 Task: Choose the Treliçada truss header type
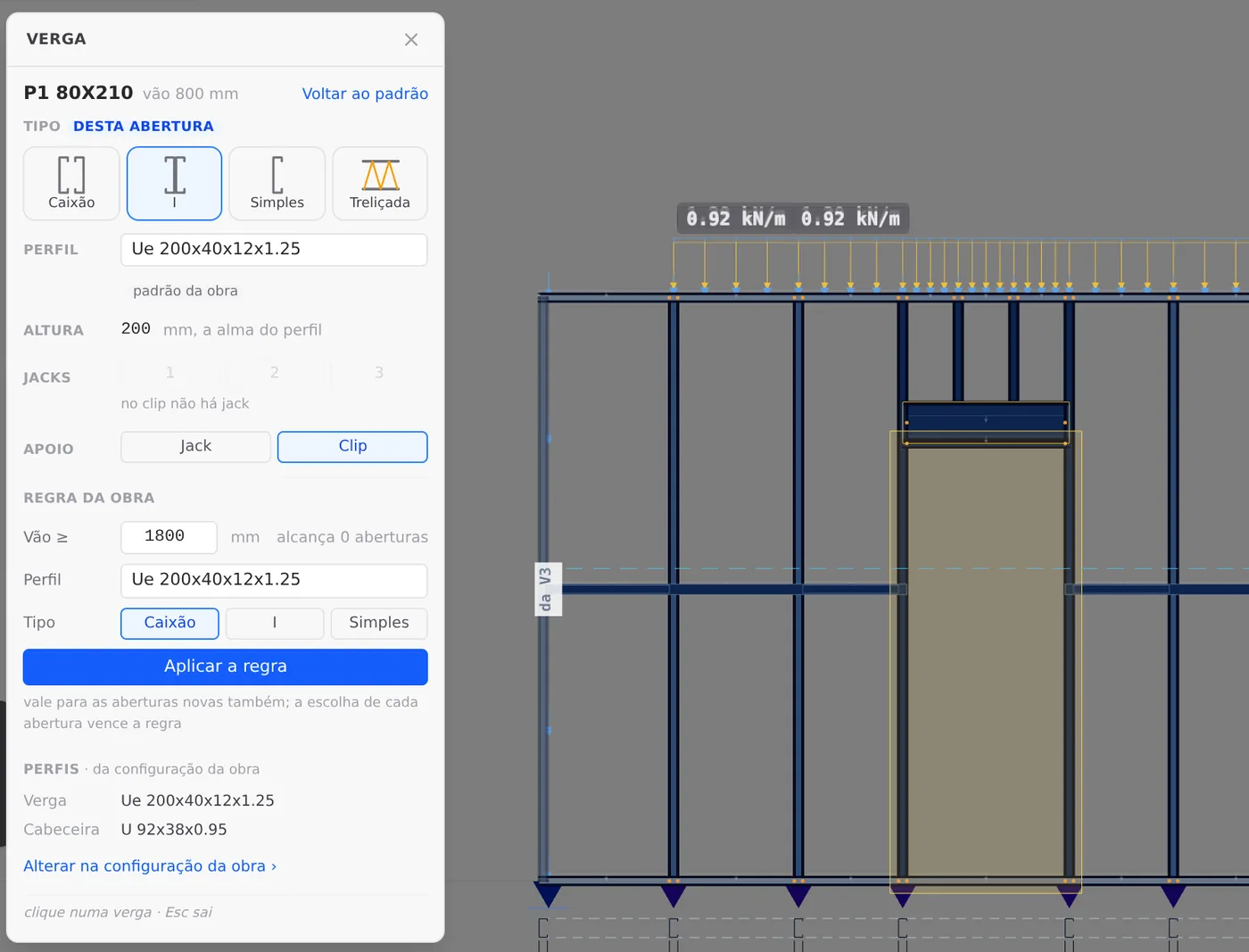380,183
